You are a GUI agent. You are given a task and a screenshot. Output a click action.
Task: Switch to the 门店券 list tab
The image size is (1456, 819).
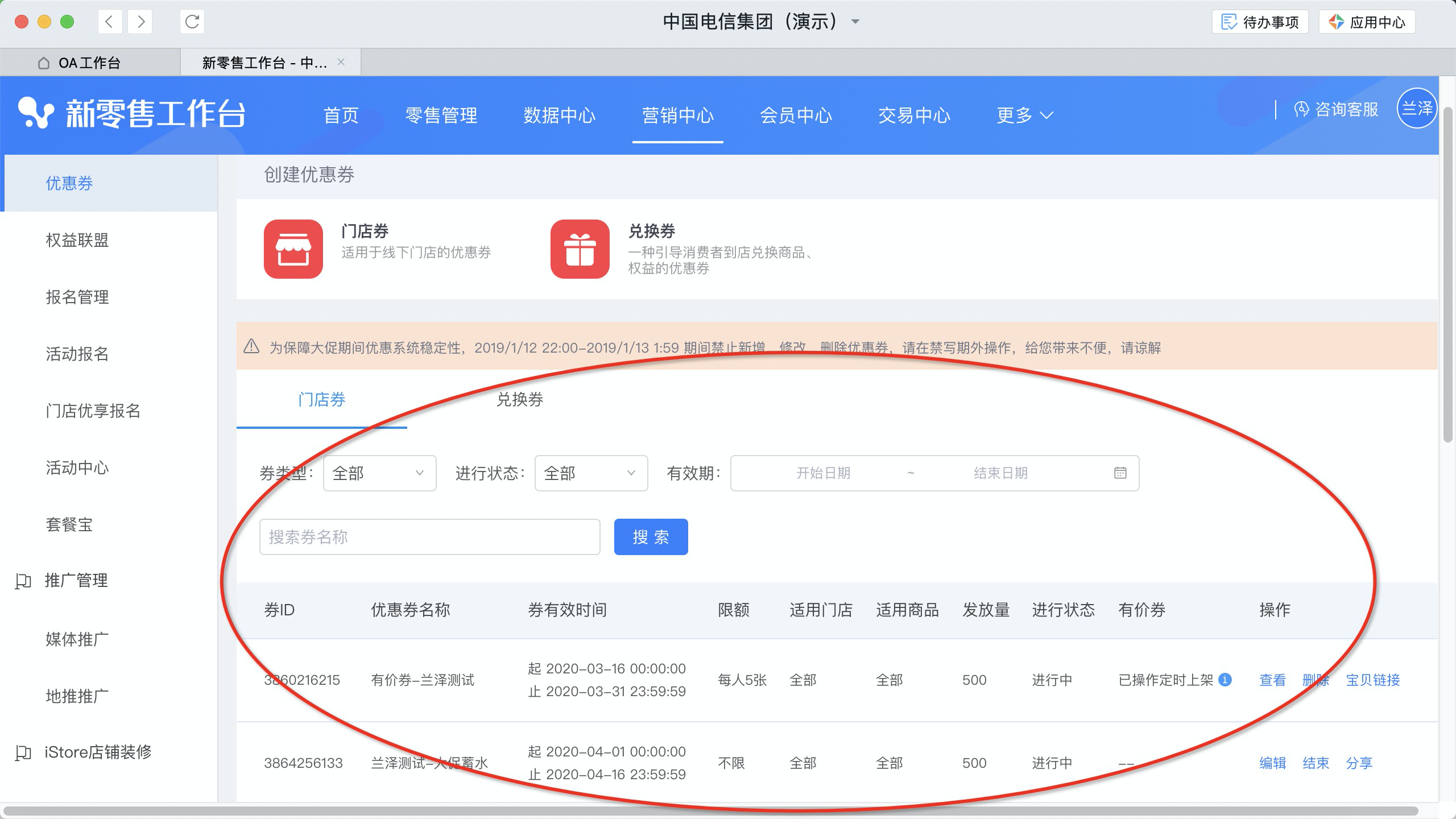point(322,399)
